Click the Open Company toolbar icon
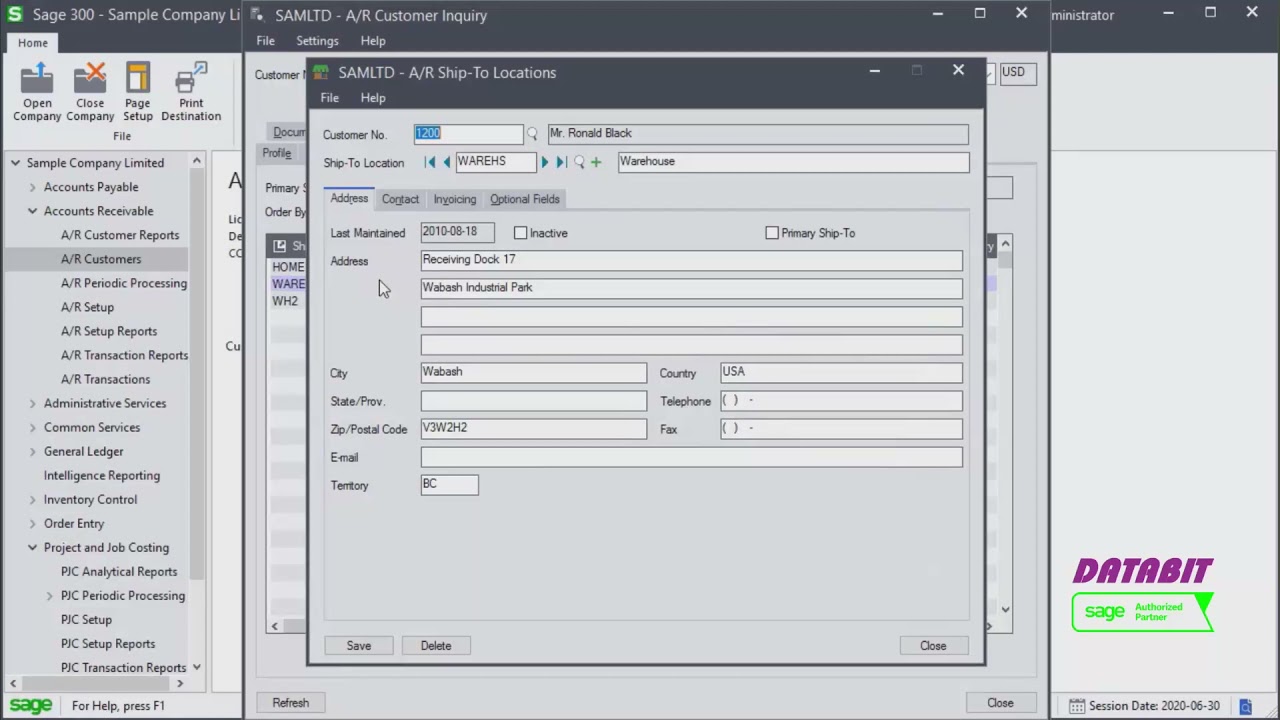1280x720 pixels. click(x=37, y=92)
